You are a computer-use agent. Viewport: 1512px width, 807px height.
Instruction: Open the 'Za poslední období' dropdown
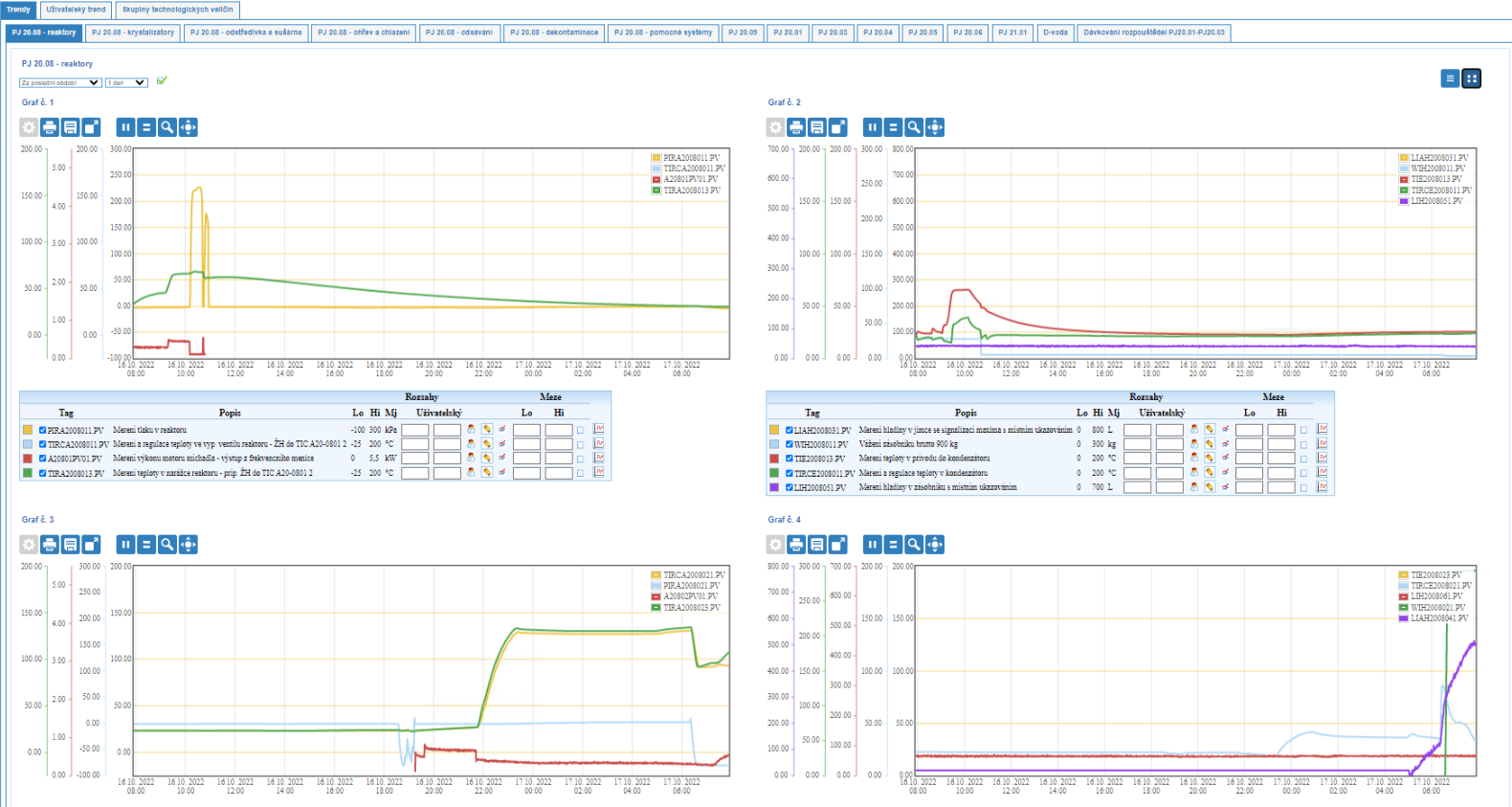[60, 82]
